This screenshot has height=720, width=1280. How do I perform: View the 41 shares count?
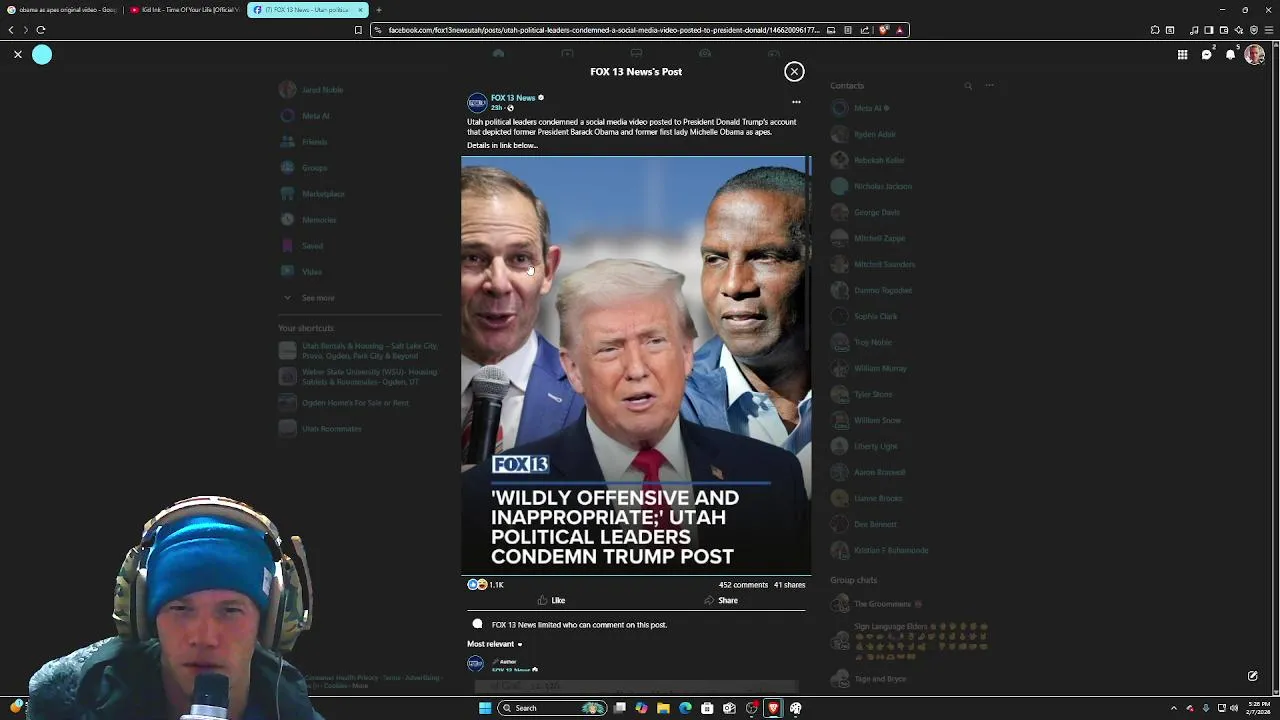(x=789, y=585)
